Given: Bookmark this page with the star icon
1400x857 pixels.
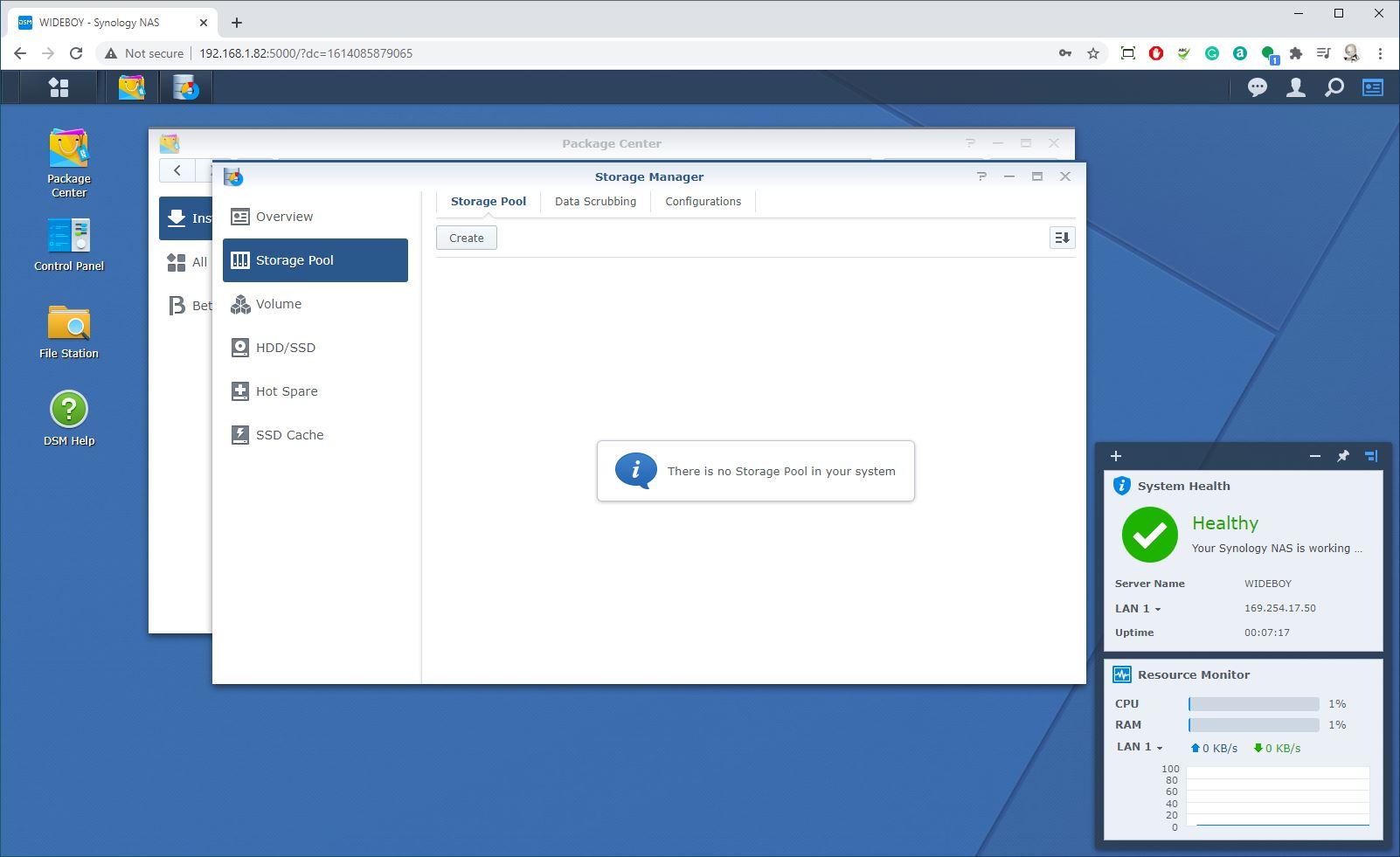Looking at the screenshot, I should 1093,53.
